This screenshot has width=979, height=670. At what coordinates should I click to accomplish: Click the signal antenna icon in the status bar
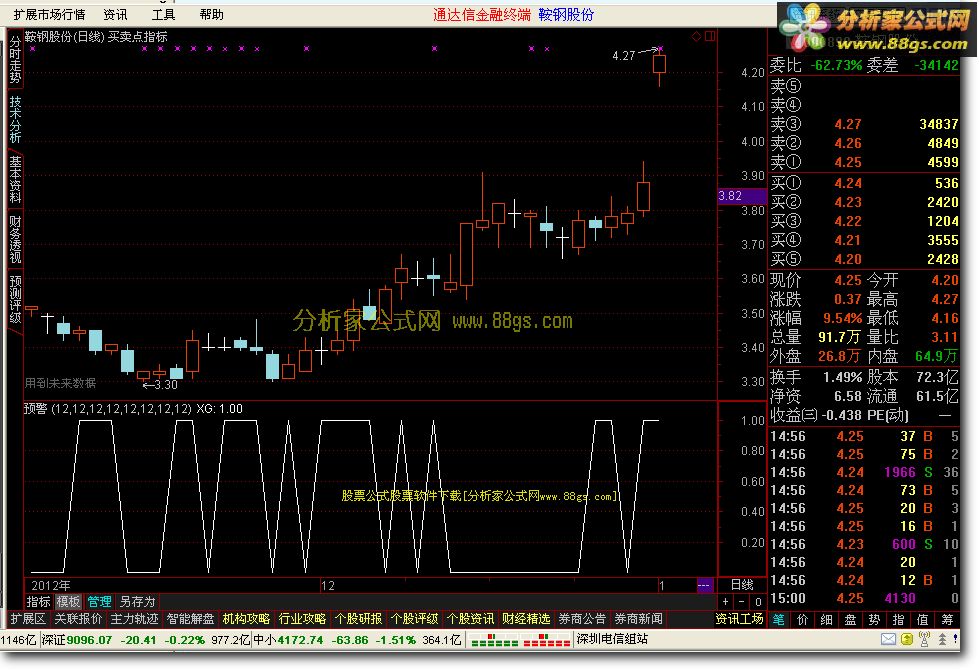[925, 639]
